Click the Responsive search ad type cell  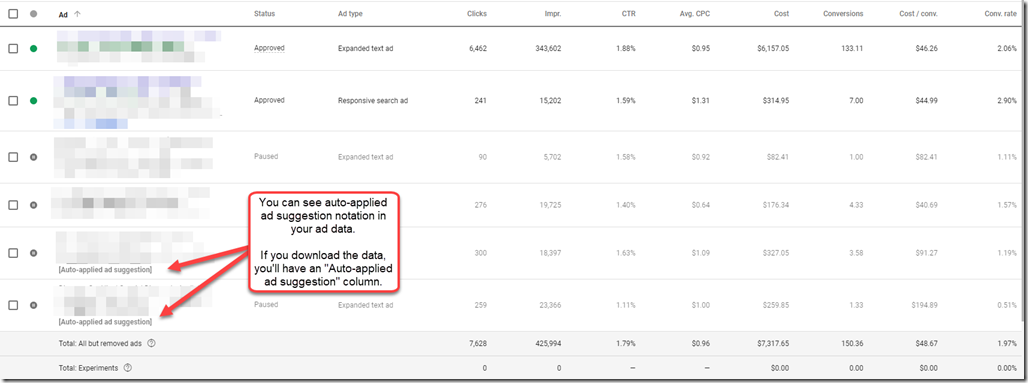373,101
